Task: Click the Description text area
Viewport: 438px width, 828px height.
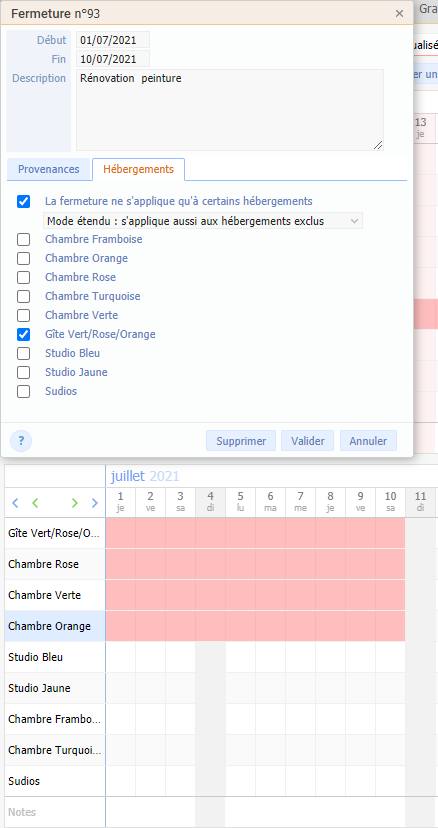Action: [x=230, y=110]
